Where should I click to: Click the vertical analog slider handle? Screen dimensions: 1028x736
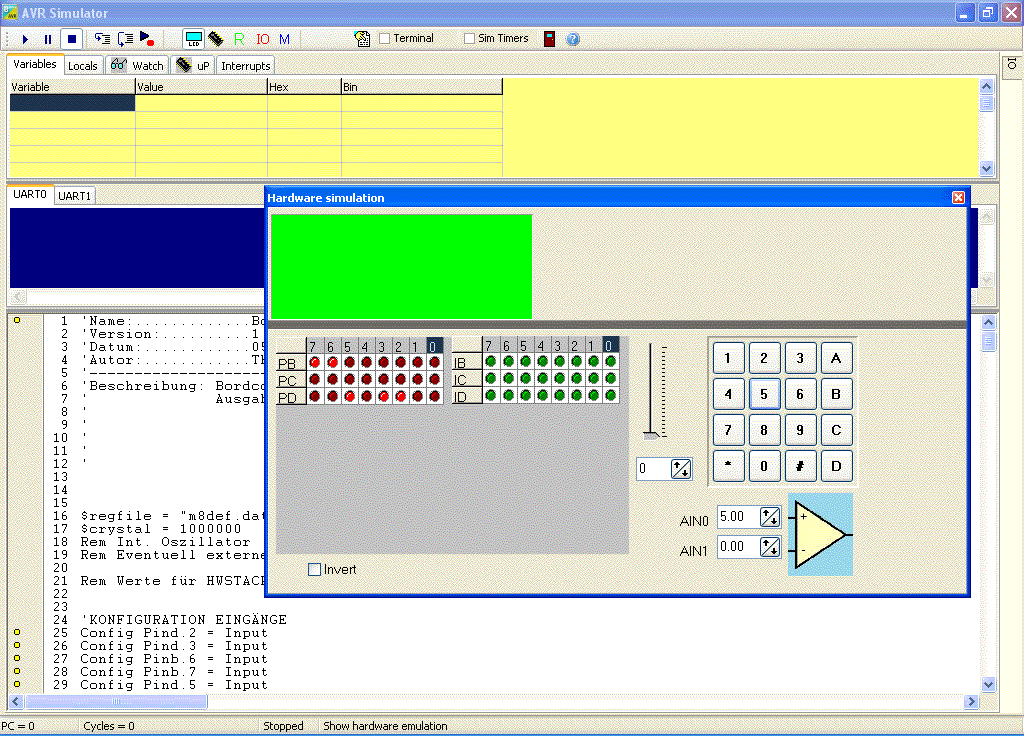pos(651,435)
